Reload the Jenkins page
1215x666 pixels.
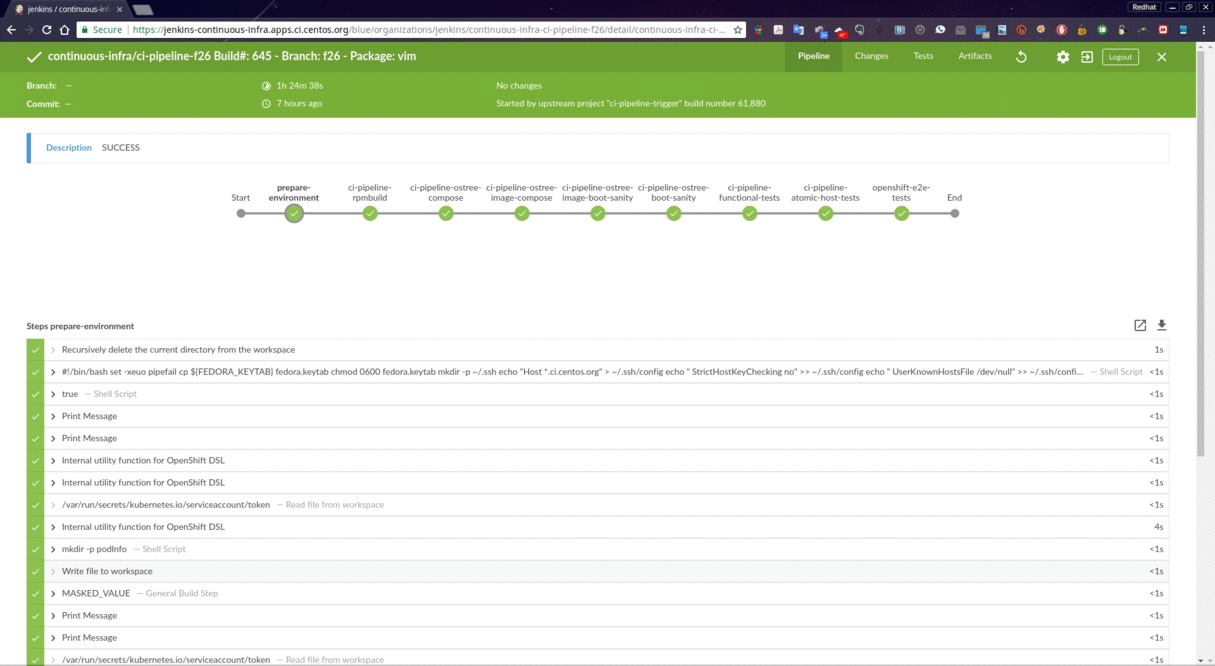click(x=47, y=30)
